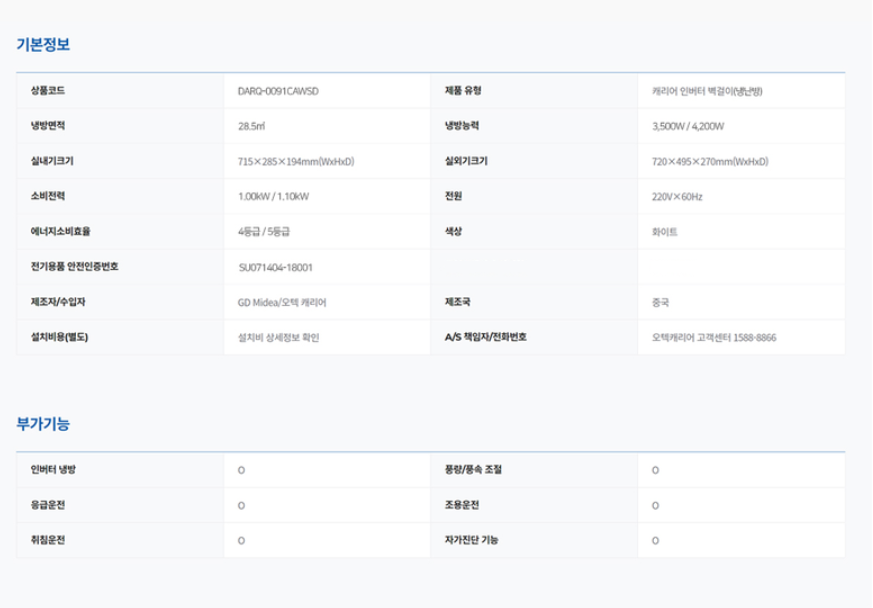This screenshot has width=873, height=608.
Task: Click the 부가기능 section heading
Action: [43, 424]
